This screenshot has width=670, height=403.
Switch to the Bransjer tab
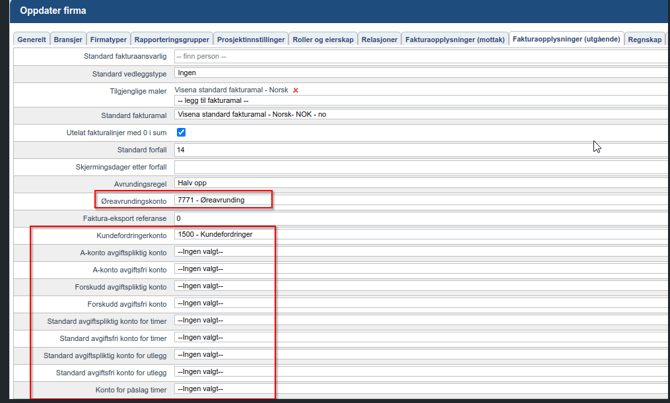pyautogui.click(x=68, y=40)
